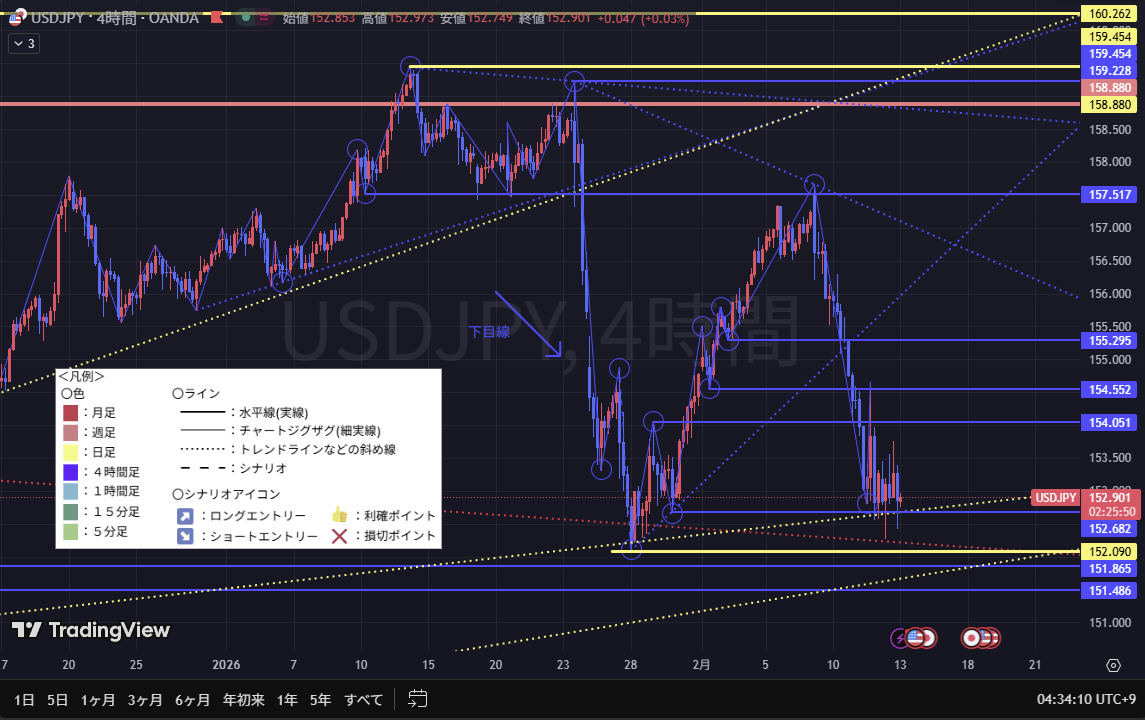Click the 157.517 price level label
Viewport: 1145px width, 720px height.
tap(1111, 194)
